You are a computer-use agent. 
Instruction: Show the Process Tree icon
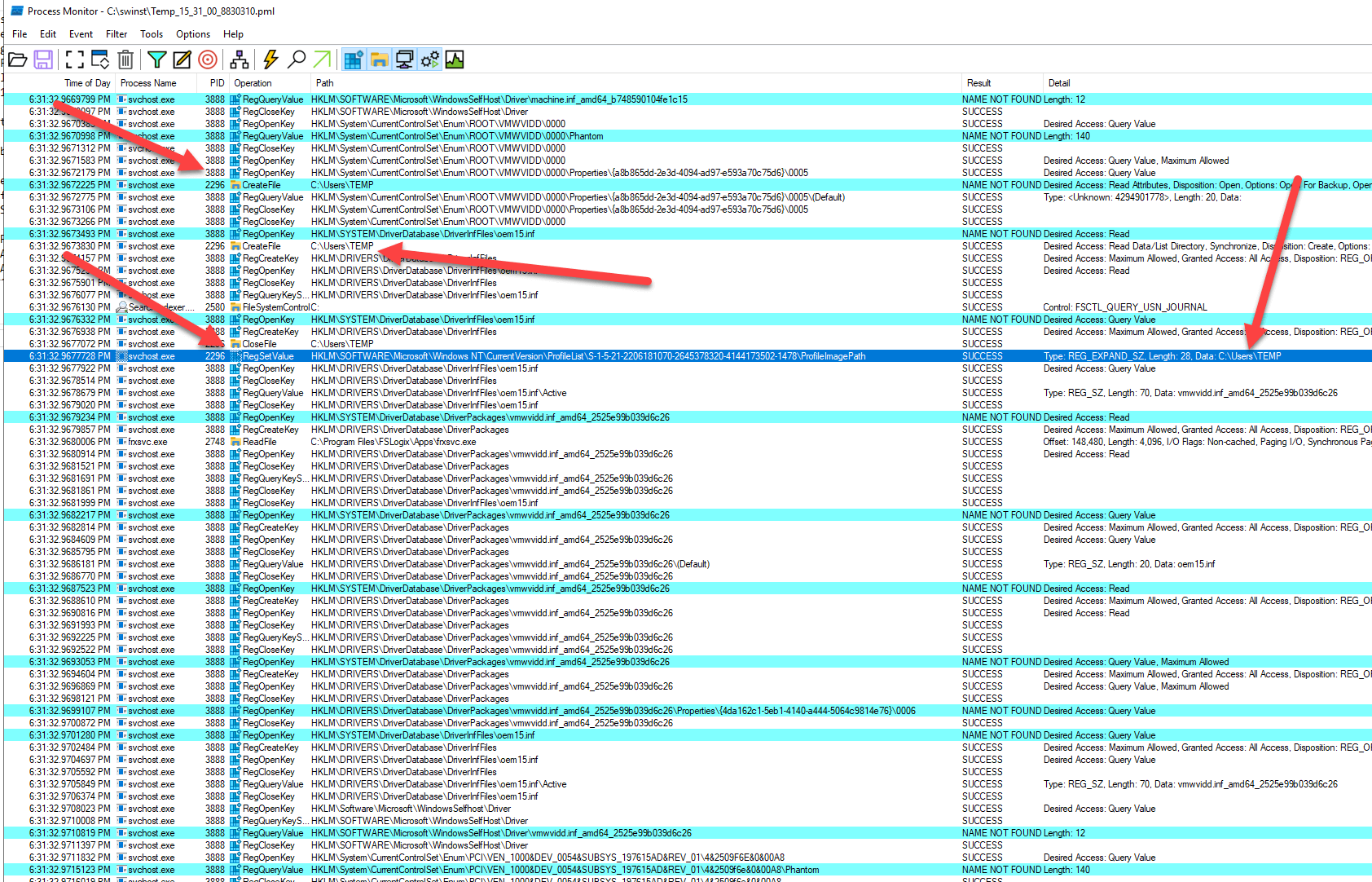point(240,60)
